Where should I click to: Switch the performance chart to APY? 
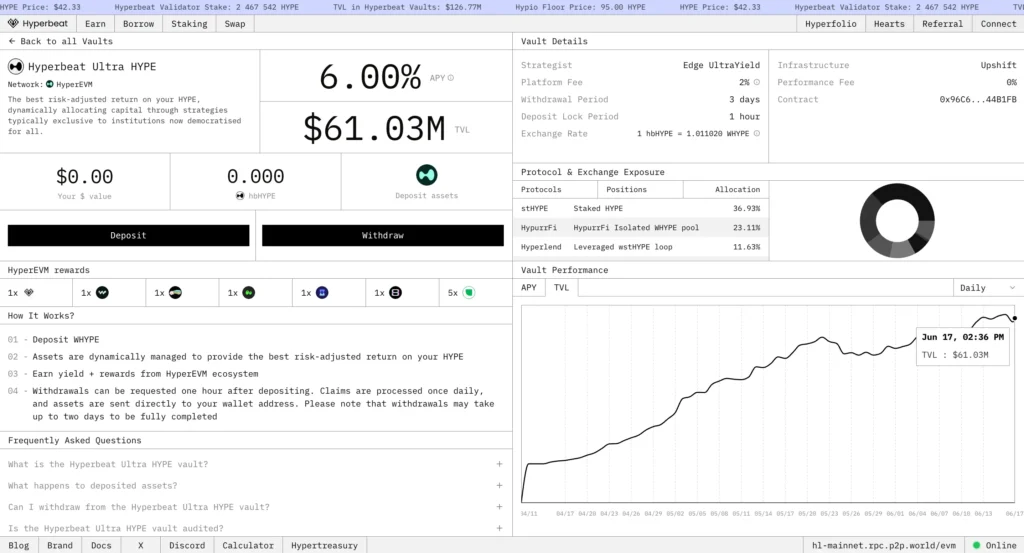tap(529, 288)
